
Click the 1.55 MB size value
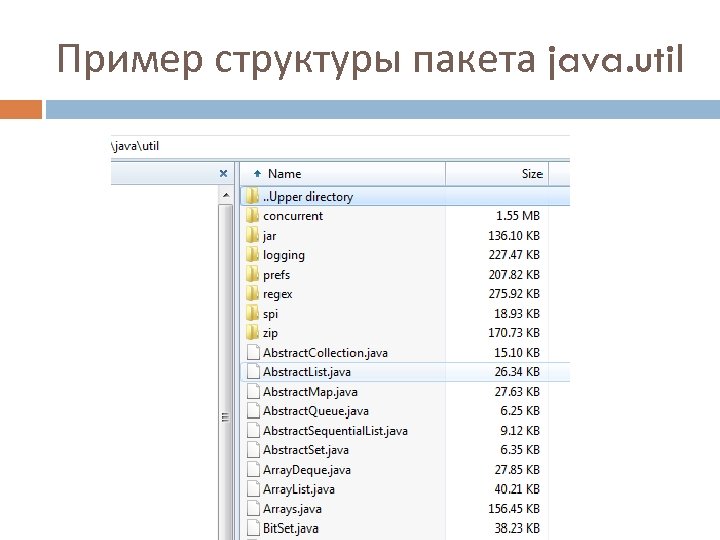pos(518,216)
